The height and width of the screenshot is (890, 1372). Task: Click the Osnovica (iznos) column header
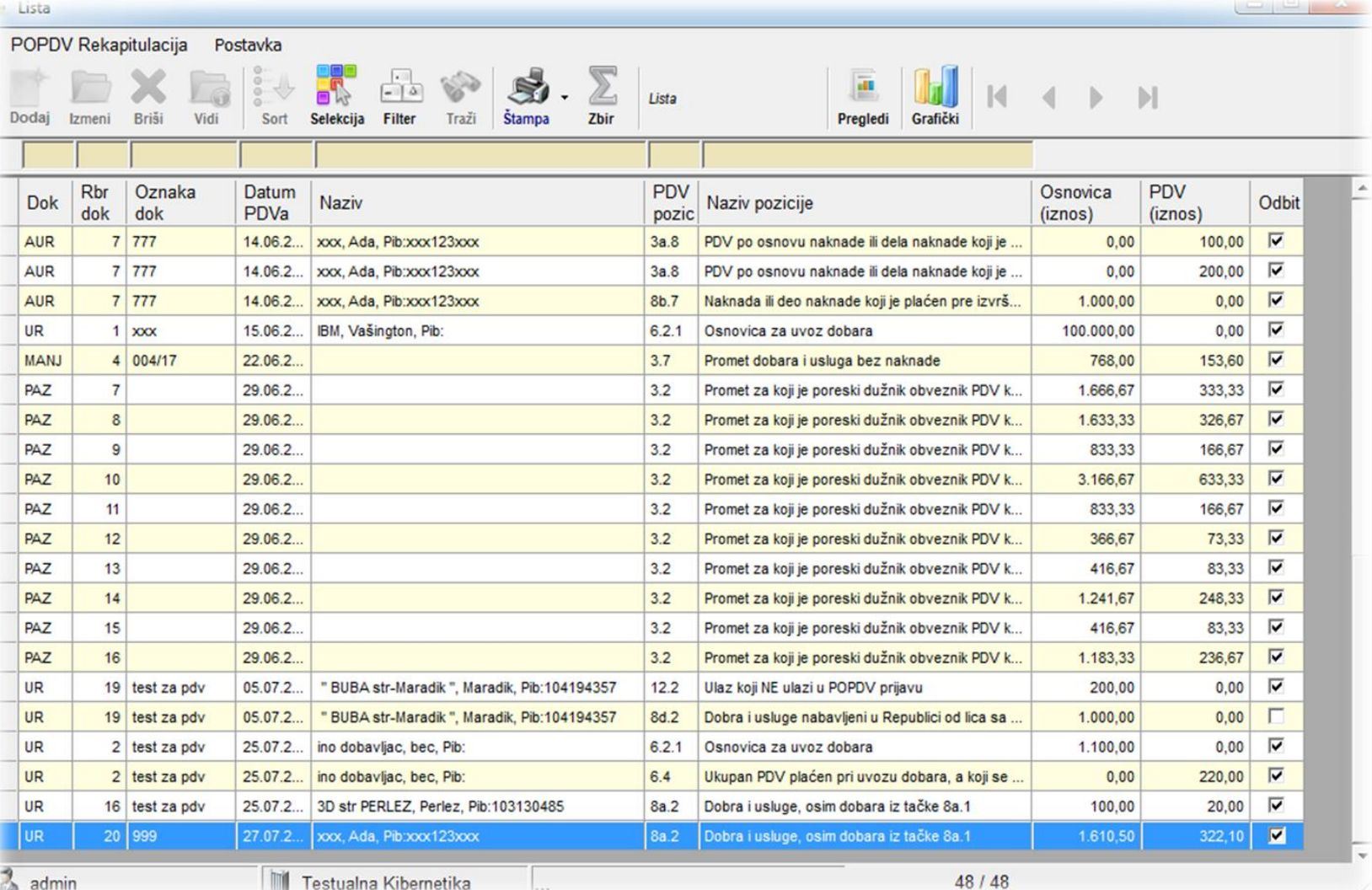[x=1085, y=203]
